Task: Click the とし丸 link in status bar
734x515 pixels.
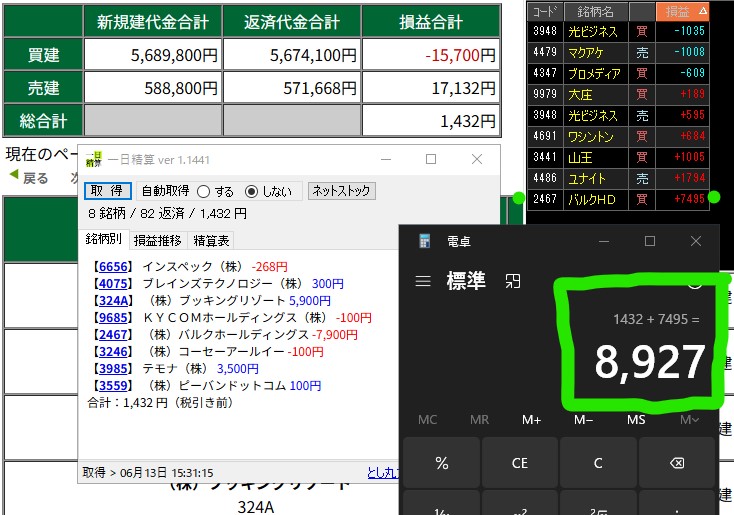Action: point(383,472)
